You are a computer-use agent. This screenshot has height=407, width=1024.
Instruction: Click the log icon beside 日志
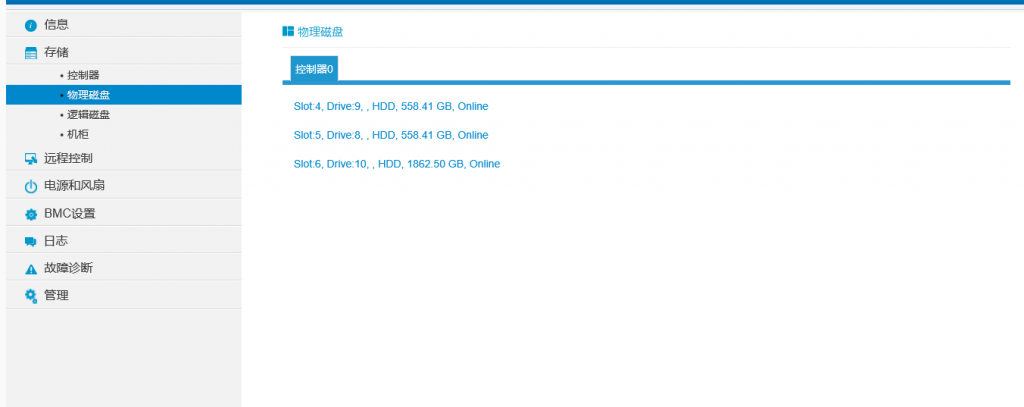[x=30, y=241]
